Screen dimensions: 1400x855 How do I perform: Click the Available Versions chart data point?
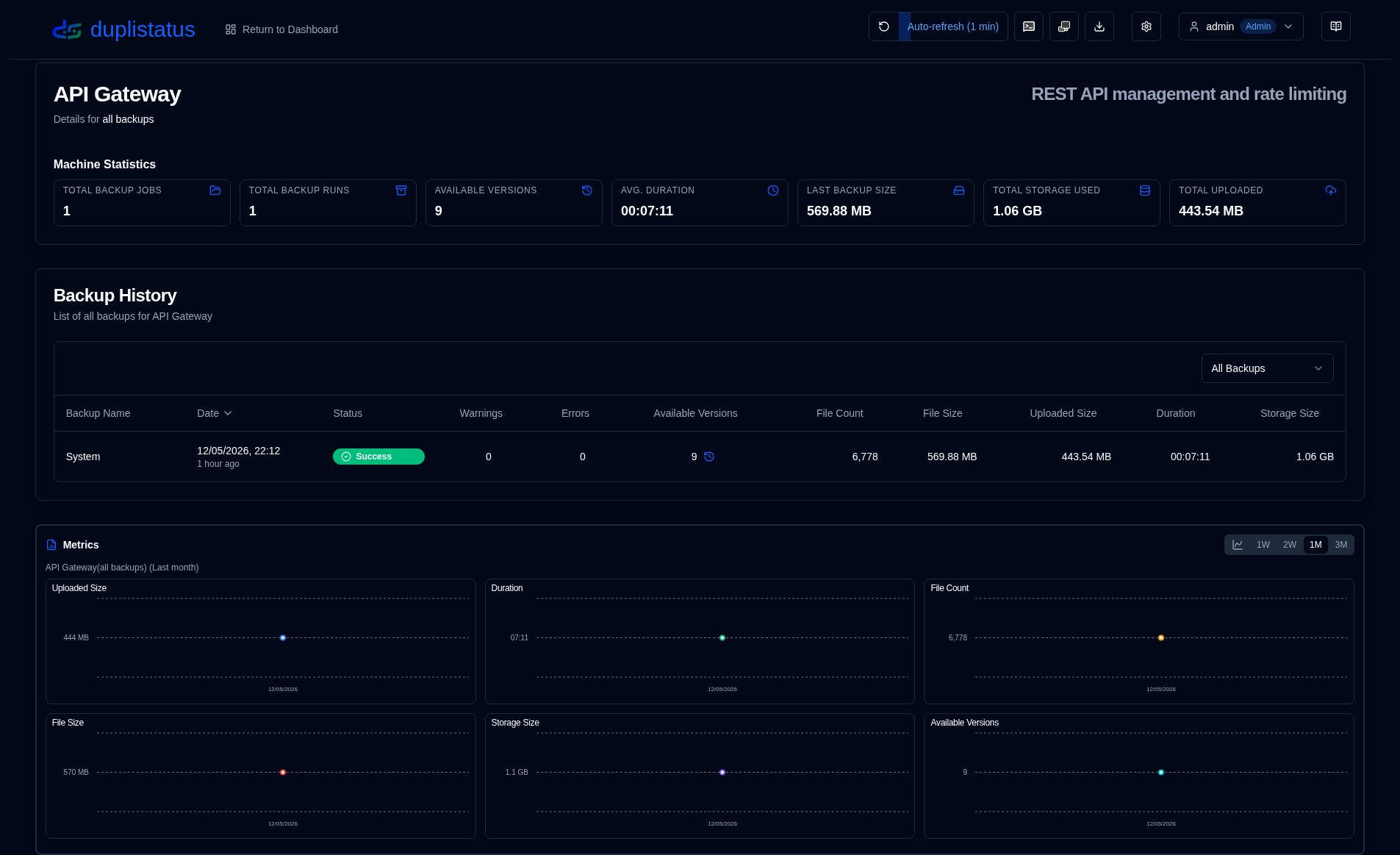coord(1161,773)
